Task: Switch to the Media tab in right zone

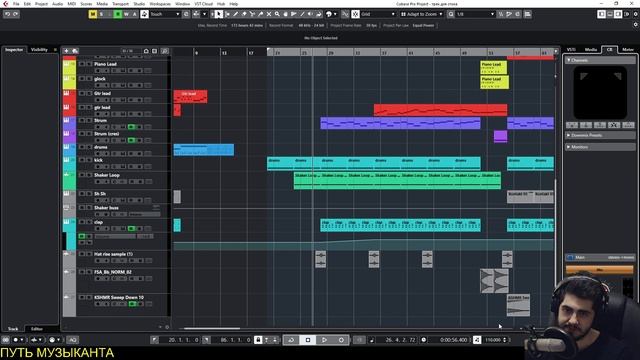Action: pyautogui.click(x=591, y=49)
